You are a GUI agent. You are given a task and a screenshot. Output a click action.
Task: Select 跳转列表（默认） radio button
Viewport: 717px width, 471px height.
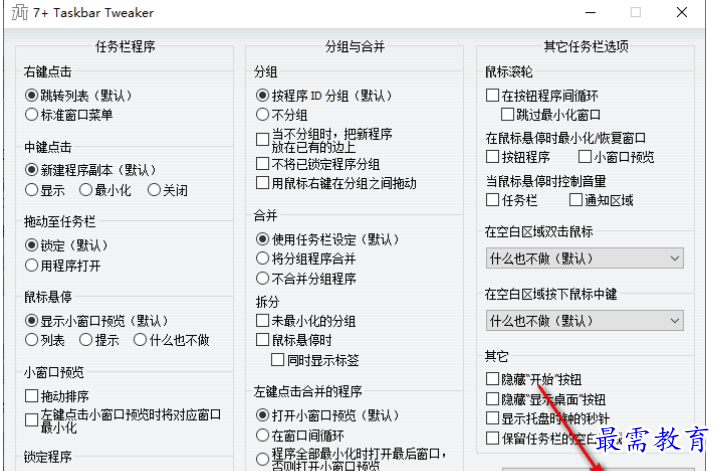click(31, 96)
